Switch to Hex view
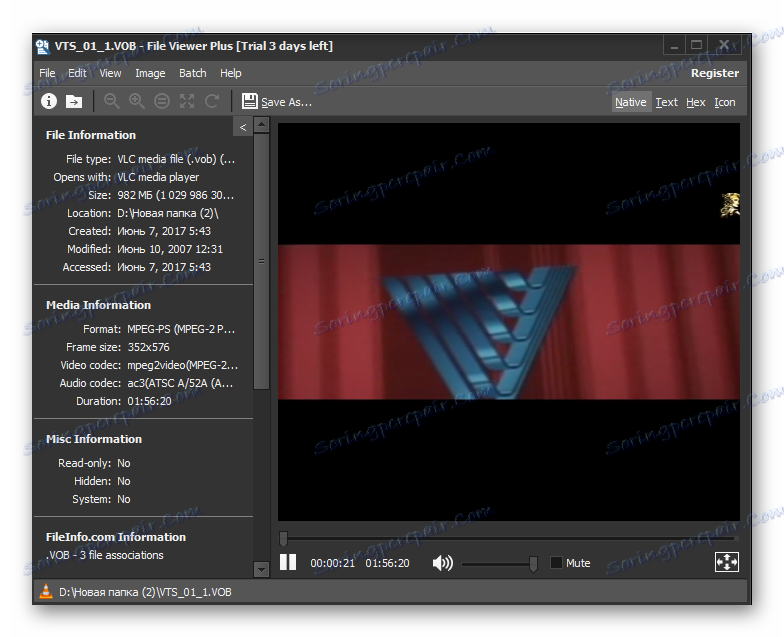Viewport: 784px width, 637px height. (696, 102)
